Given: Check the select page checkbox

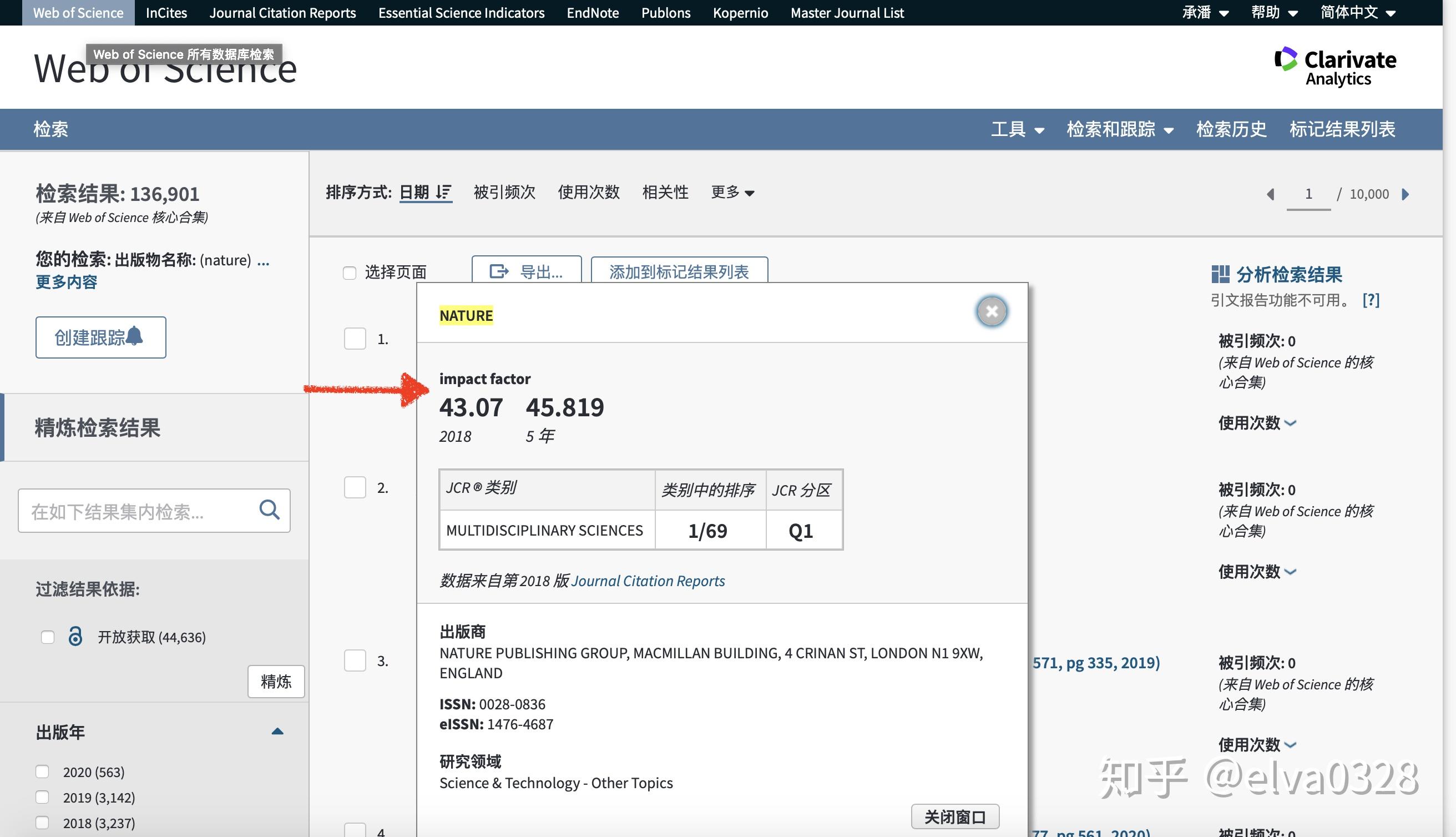Looking at the screenshot, I should 350,273.
